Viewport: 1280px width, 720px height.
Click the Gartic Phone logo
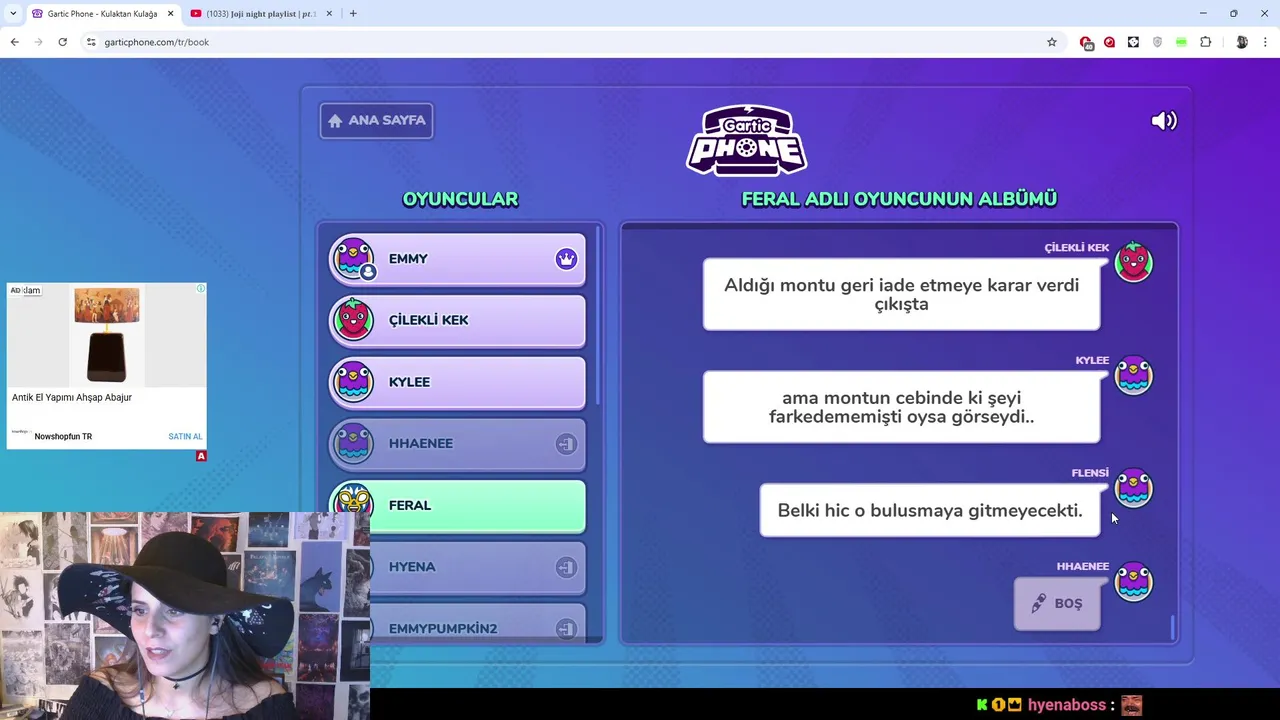tap(747, 140)
